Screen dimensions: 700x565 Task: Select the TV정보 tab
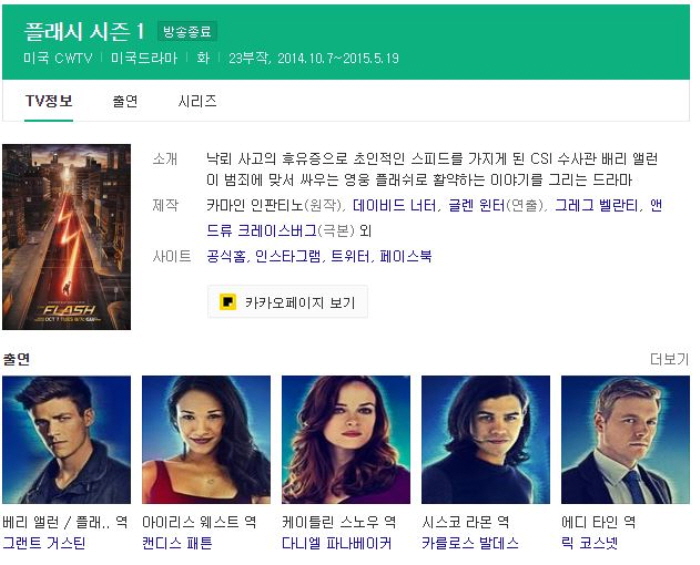[x=49, y=101]
